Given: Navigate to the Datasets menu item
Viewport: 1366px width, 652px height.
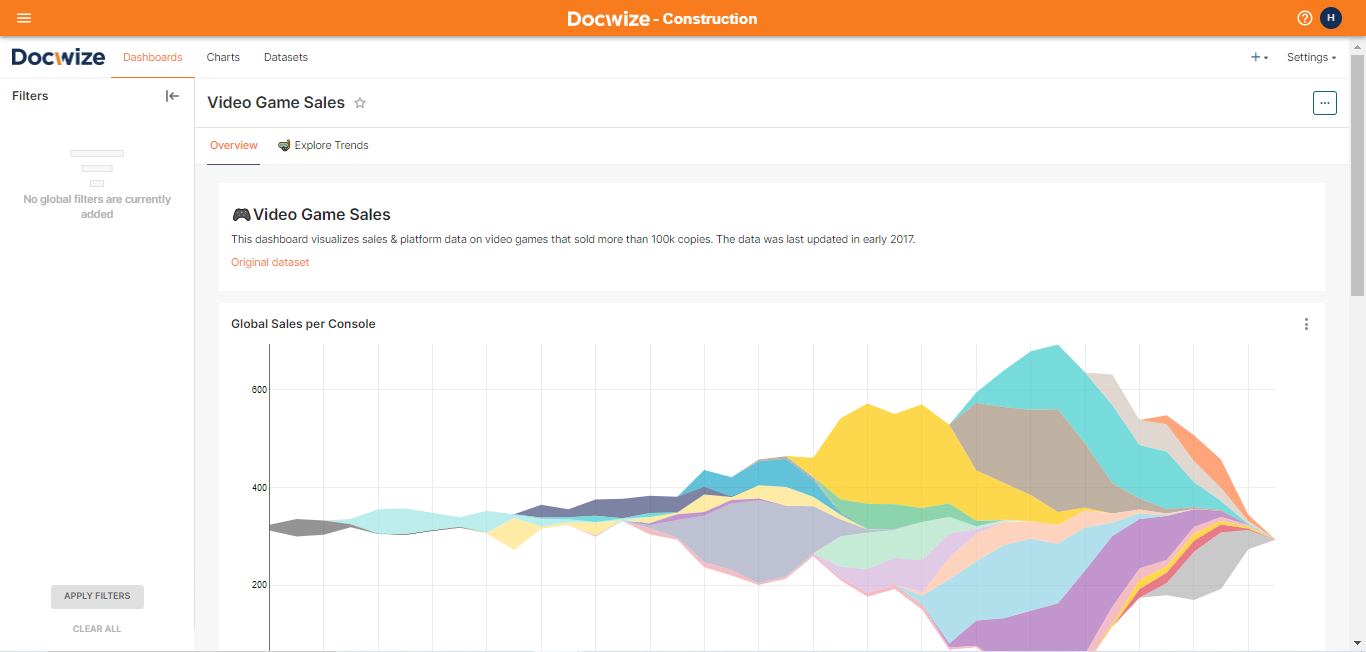Looking at the screenshot, I should click(x=286, y=57).
